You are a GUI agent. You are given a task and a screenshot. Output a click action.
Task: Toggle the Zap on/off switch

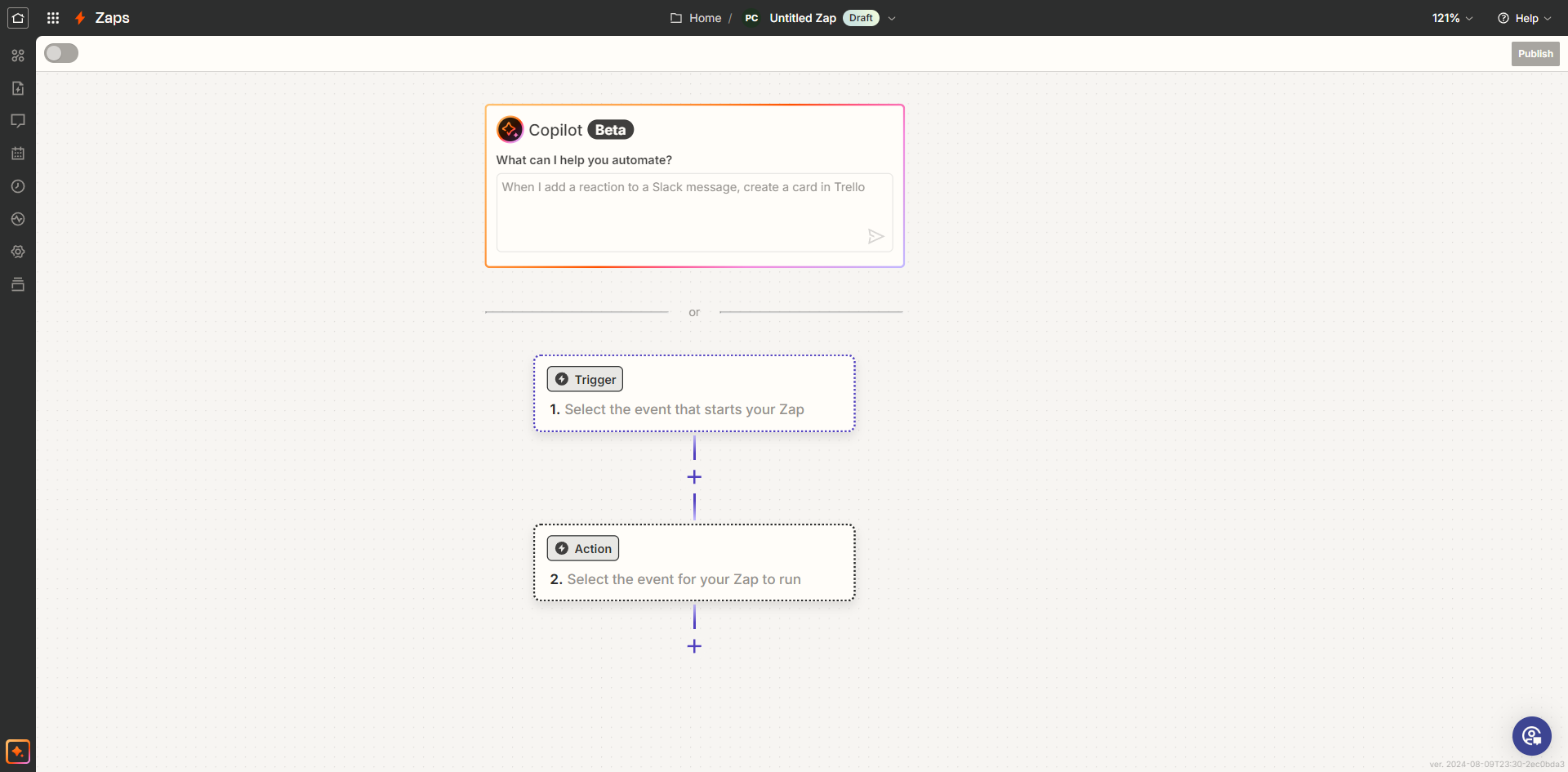[x=61, y=53]
